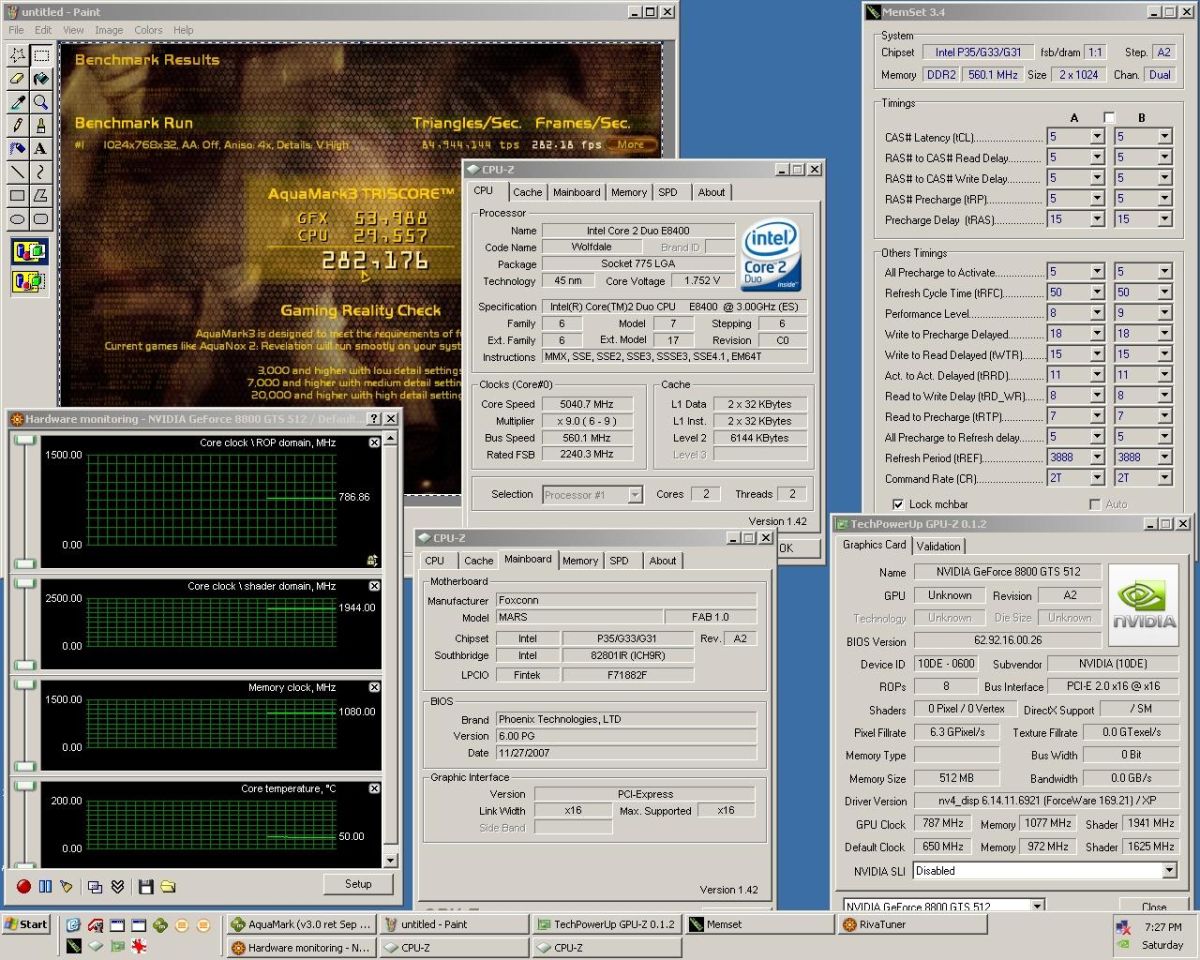
Task: Click the double-chevron icon in monitoring toolbar
Action: [x=117, y=886]
